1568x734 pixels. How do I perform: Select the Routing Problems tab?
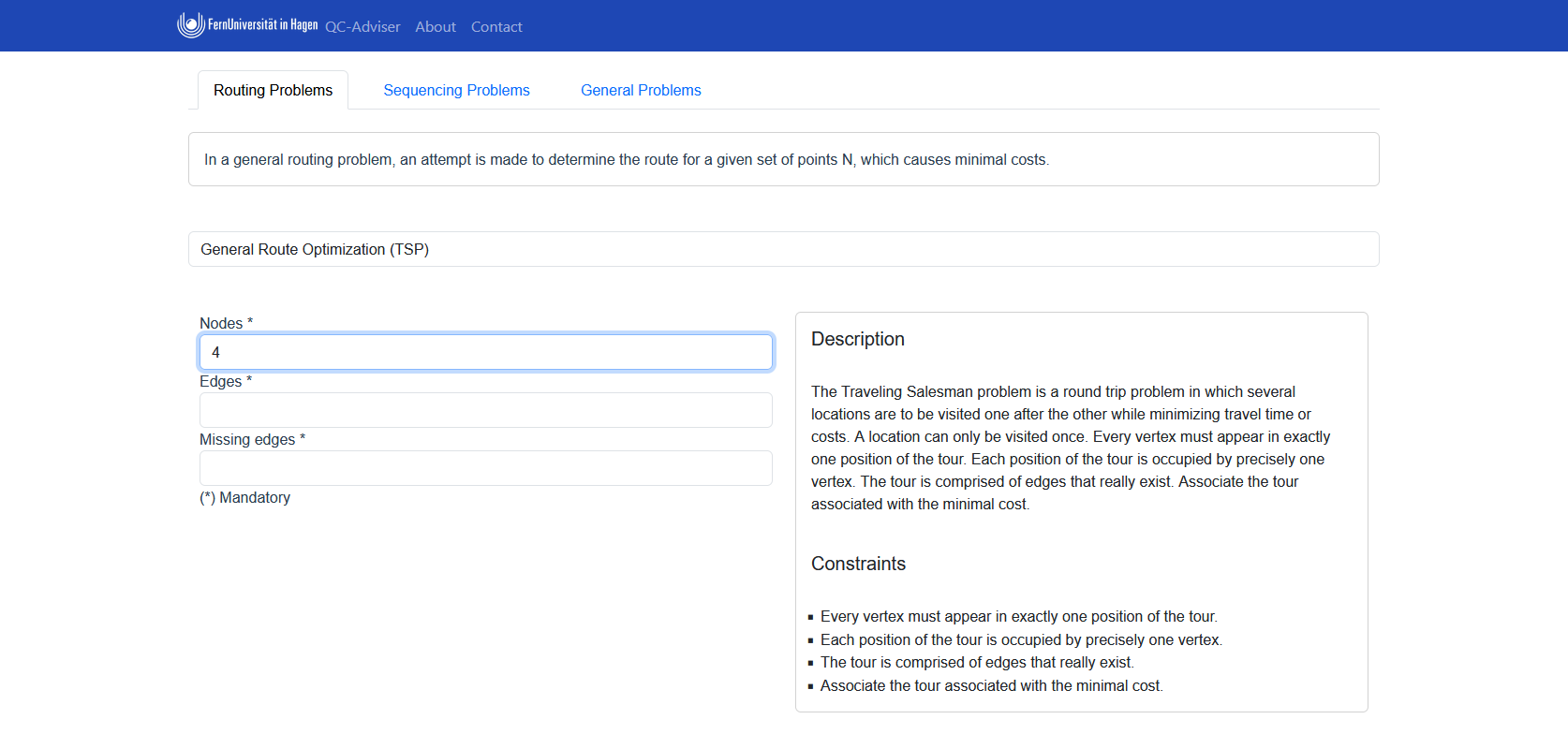(273, 90)
